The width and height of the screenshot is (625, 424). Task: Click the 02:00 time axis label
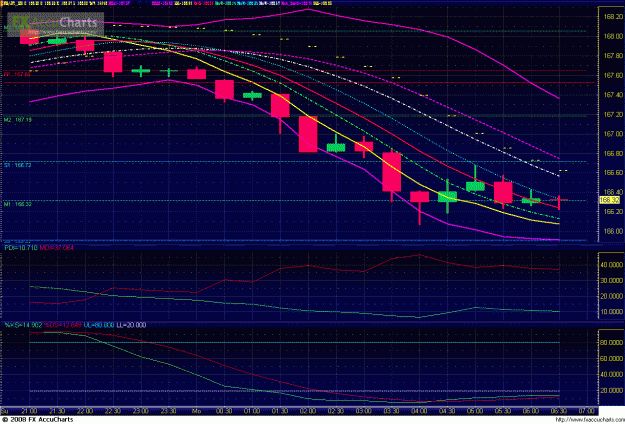point(308,411)
